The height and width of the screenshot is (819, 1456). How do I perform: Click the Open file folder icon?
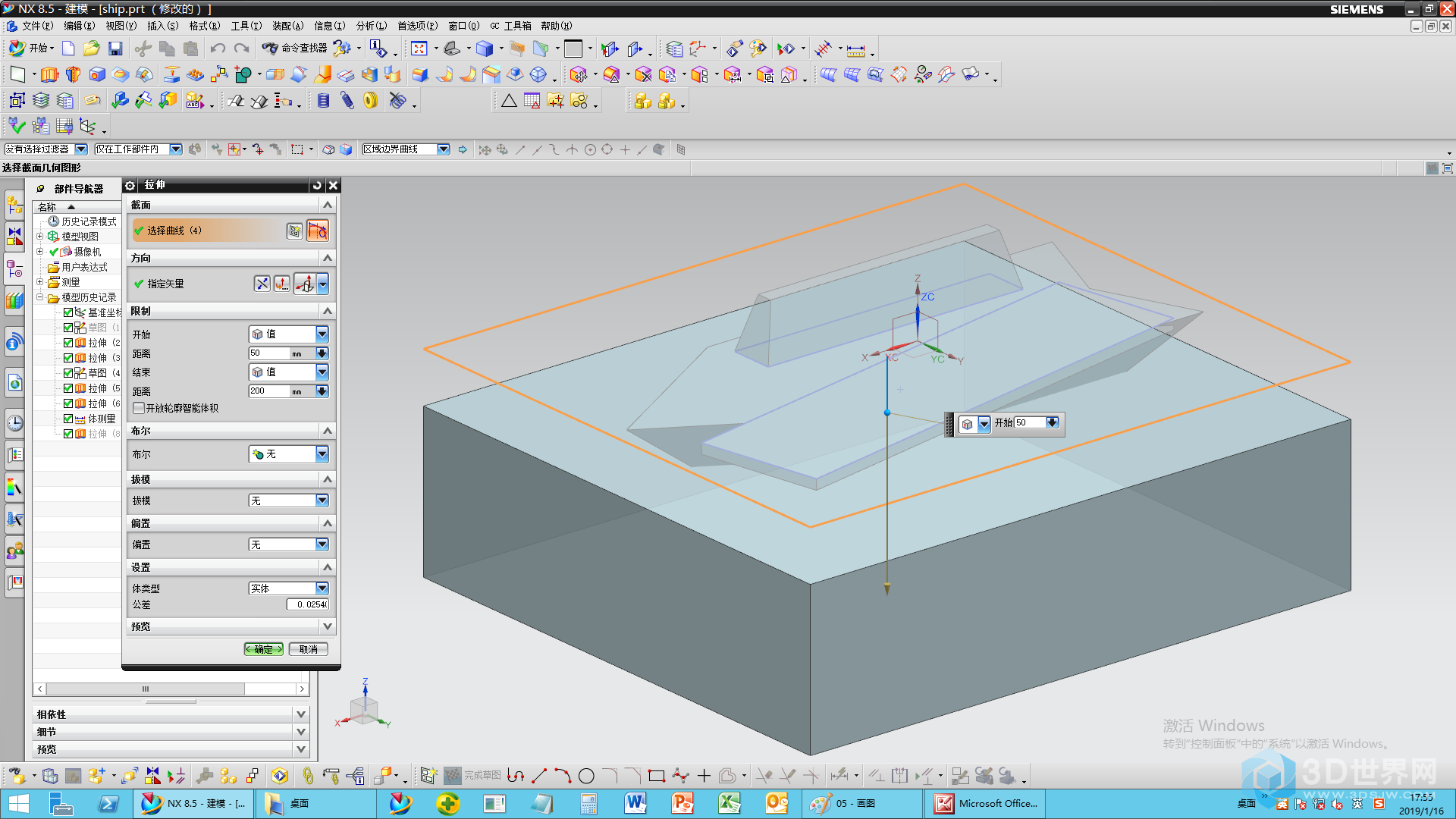91,49
